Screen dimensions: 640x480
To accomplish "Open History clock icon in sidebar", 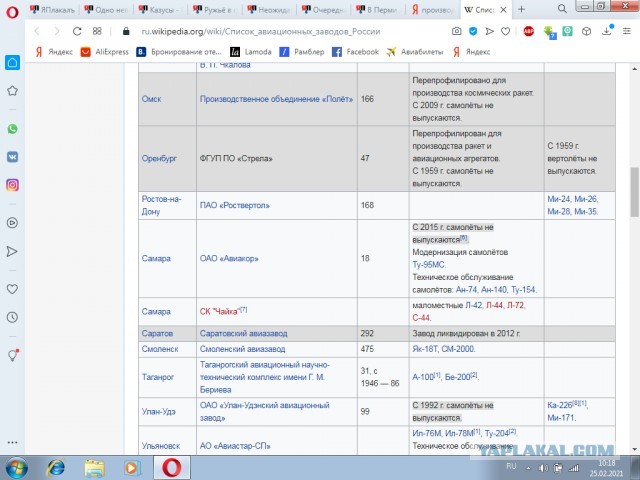I will click(12, 317).
